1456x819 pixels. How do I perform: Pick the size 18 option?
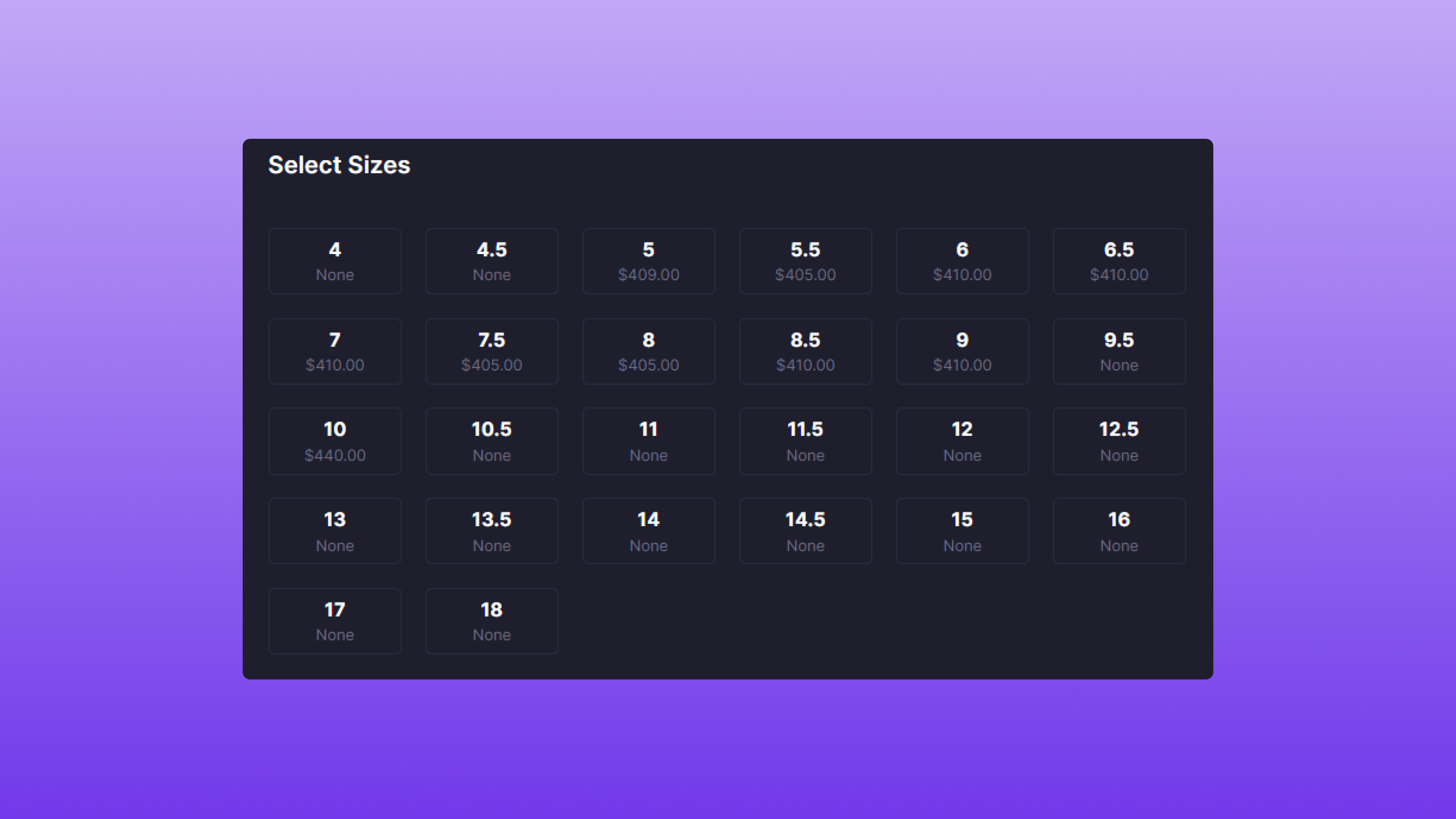[491, 621]
